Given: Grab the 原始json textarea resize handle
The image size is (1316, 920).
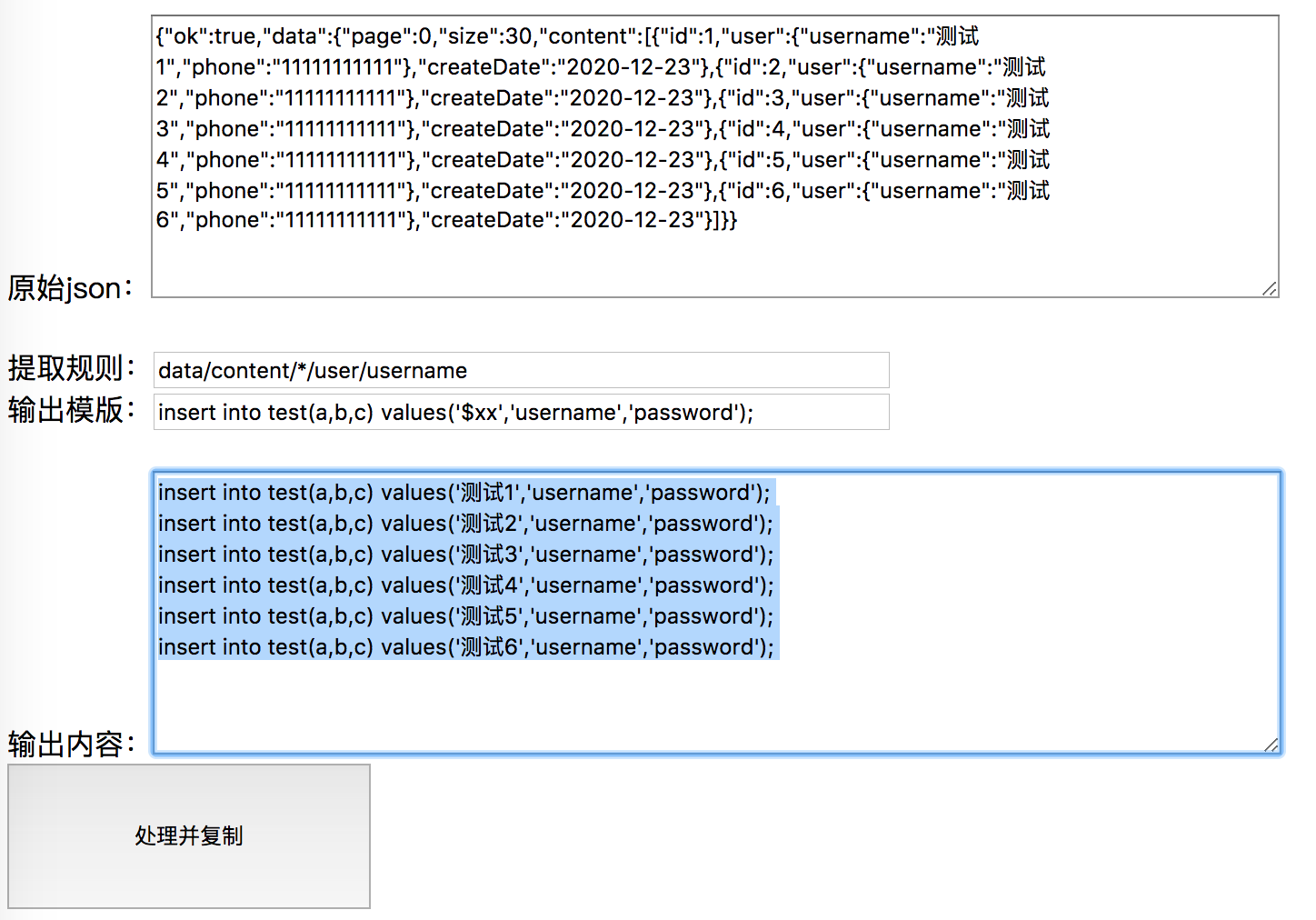Looking at the screenshot, I should pyautogui.click(x=1270, y=288).
